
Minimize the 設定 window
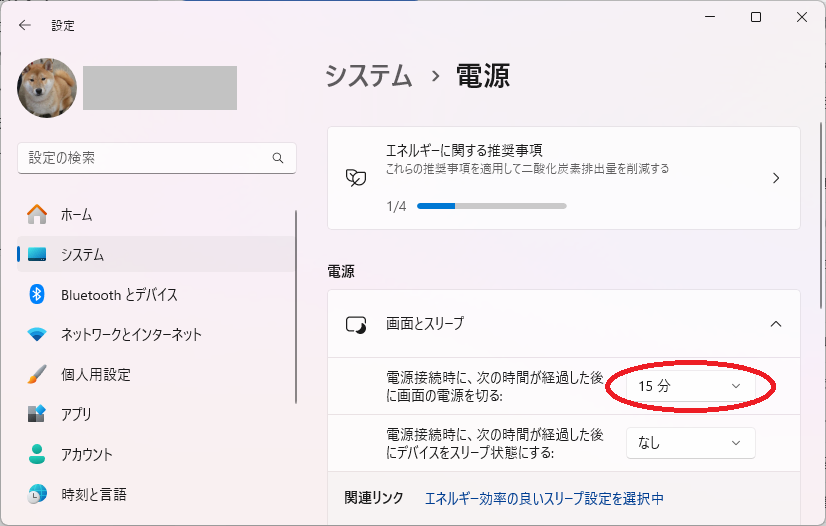(x=710, y=17)
